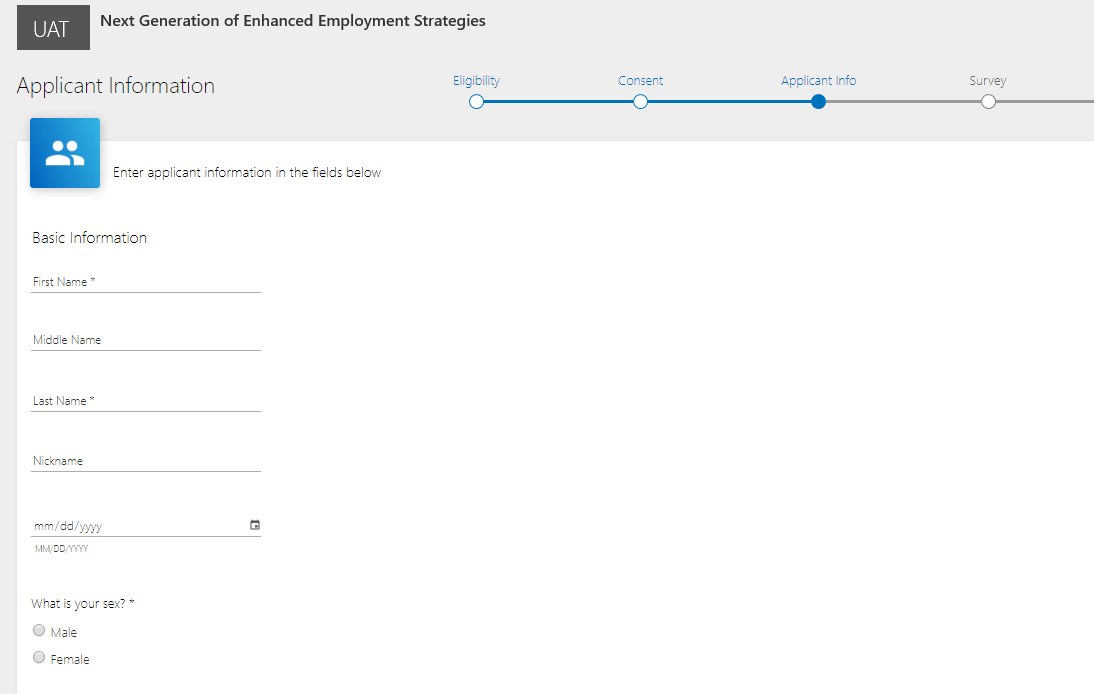The width and height of the screenshot is (1094, 694).
Task: Focus the Last Name field
Action: 146,401
